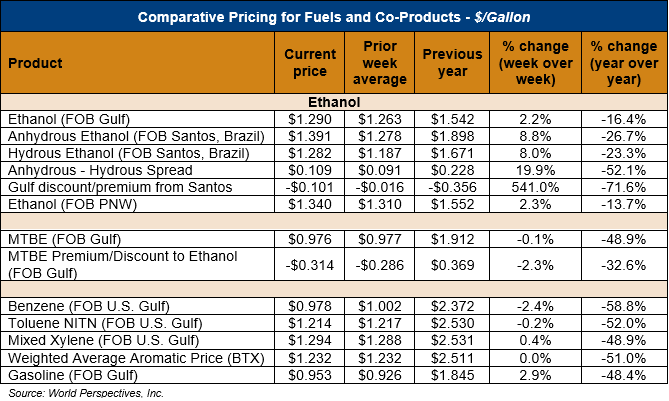Click the 'Previous year' column header

click(x=454, y=62)
